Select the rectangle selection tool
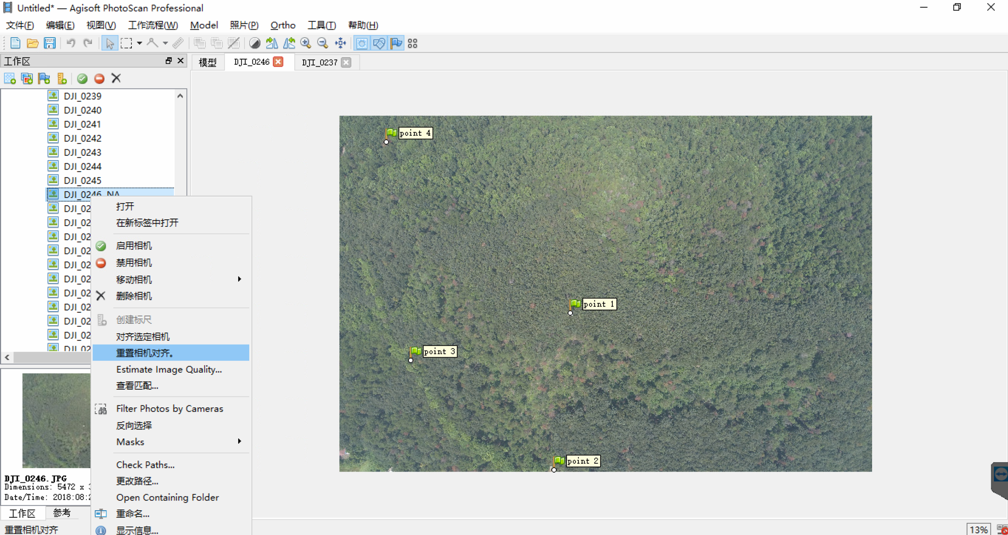This screenshot has height=535, width=1008. point(127,43)
